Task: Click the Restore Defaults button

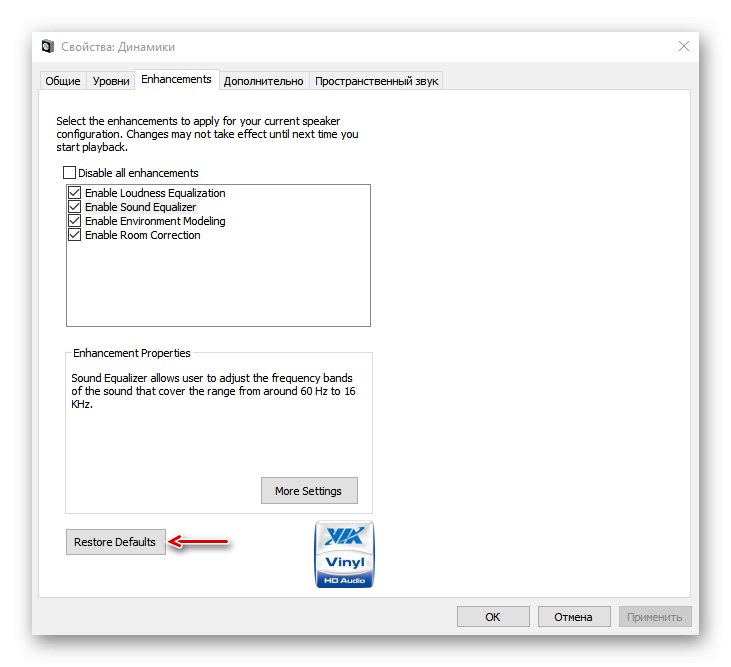Action: tap(116, 542)
